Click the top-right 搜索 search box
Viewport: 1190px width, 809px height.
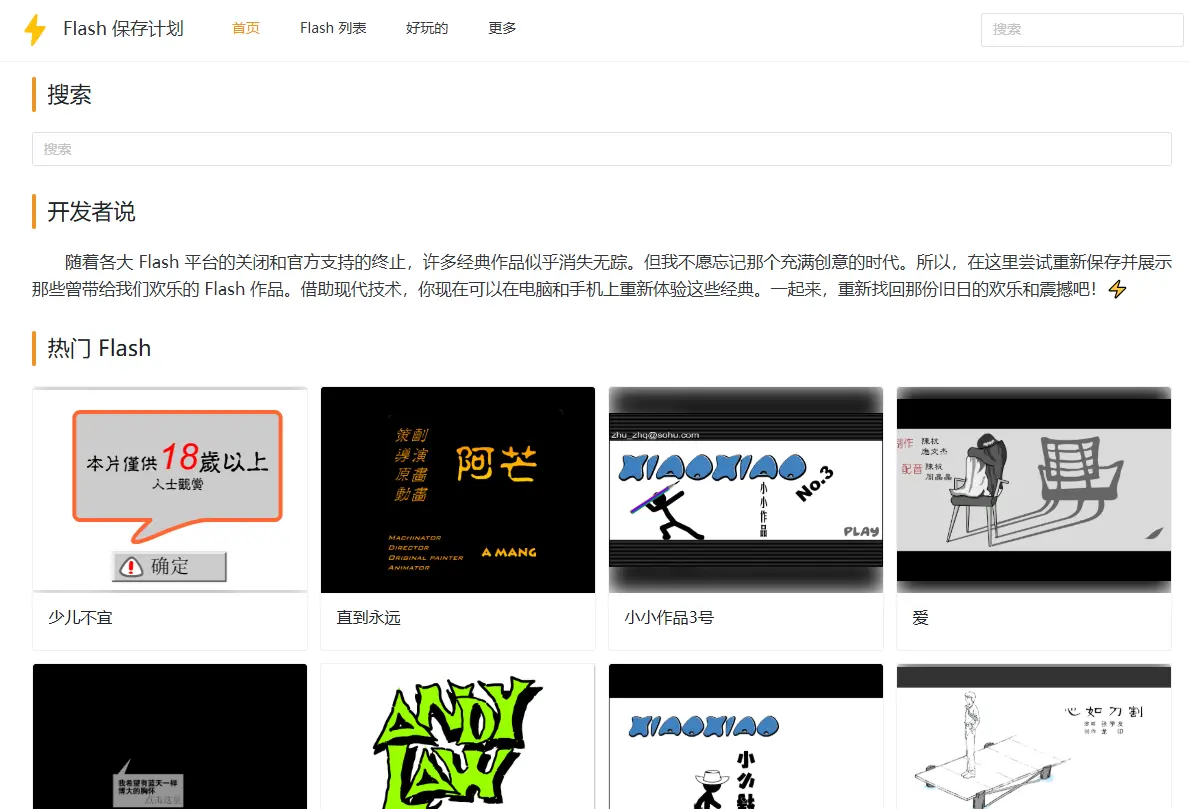coord(1081,29)
